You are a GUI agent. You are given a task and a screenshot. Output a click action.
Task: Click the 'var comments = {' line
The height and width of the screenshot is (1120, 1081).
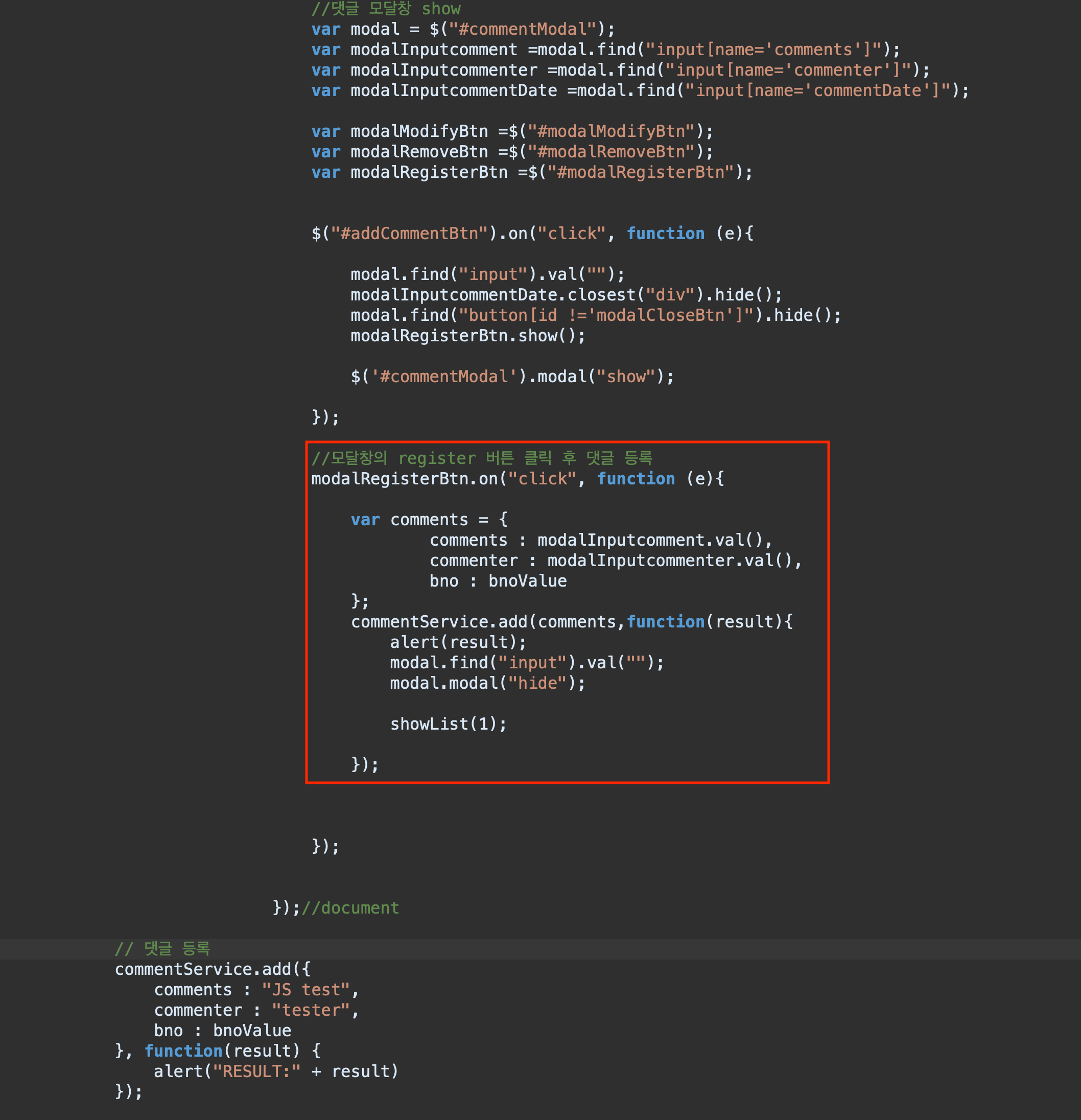(429, 520)
